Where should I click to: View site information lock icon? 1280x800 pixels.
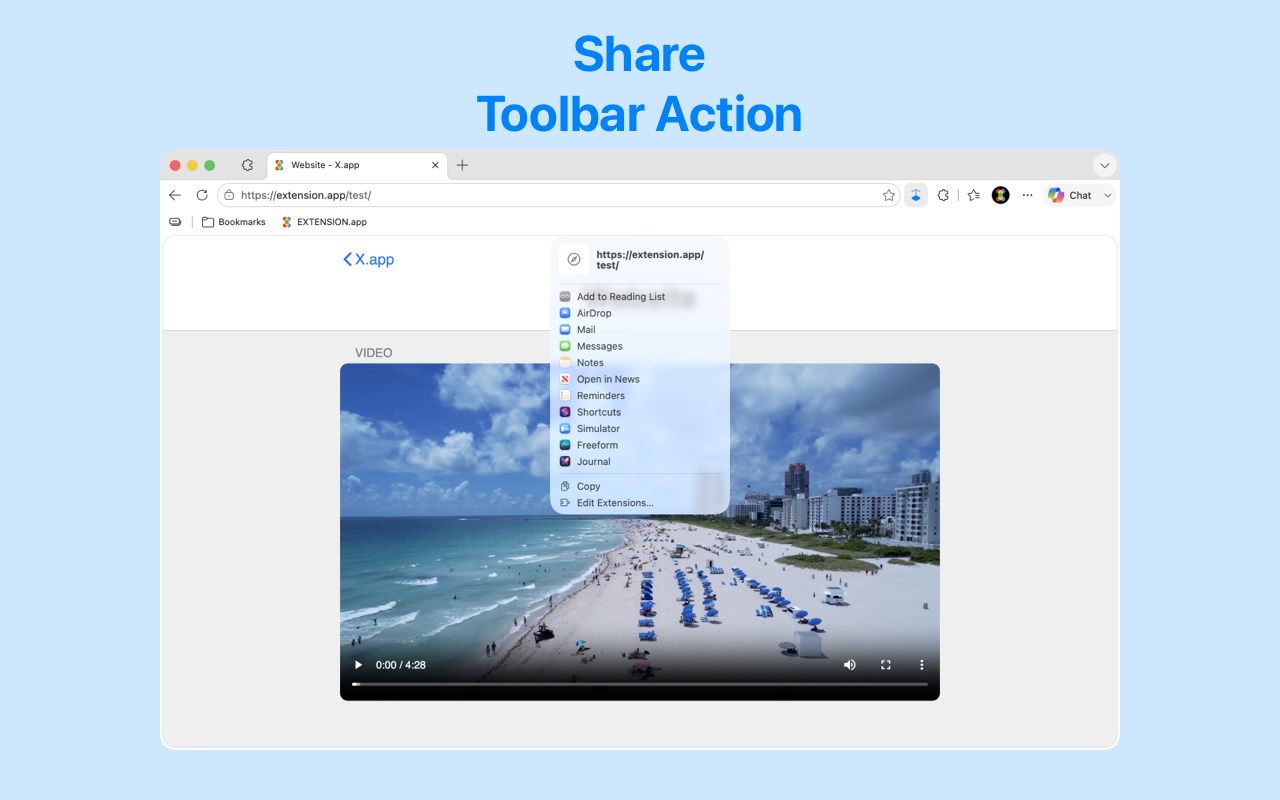coord(229,195)
